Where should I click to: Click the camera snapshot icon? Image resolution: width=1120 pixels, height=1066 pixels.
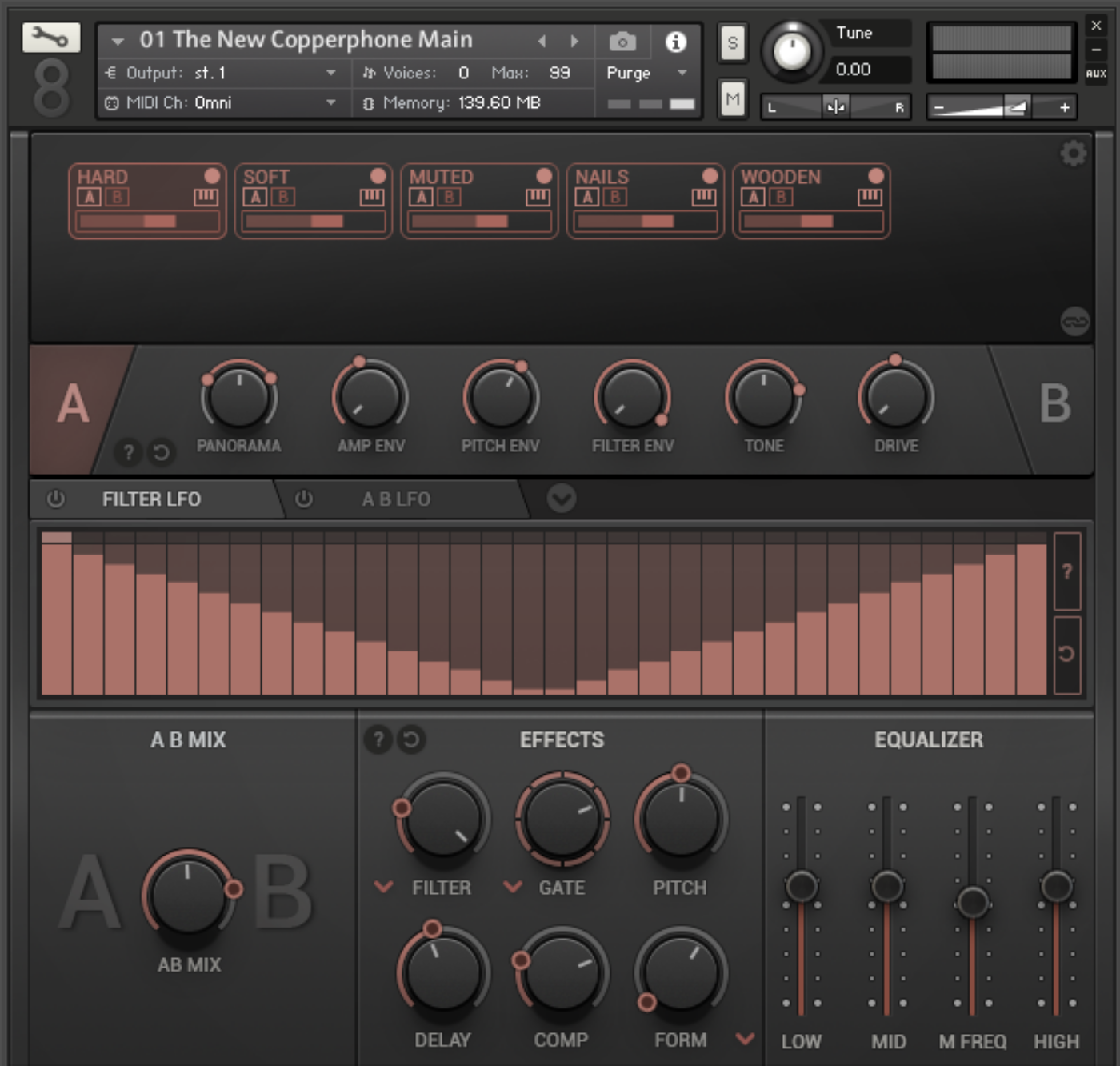tap(622, 42)
